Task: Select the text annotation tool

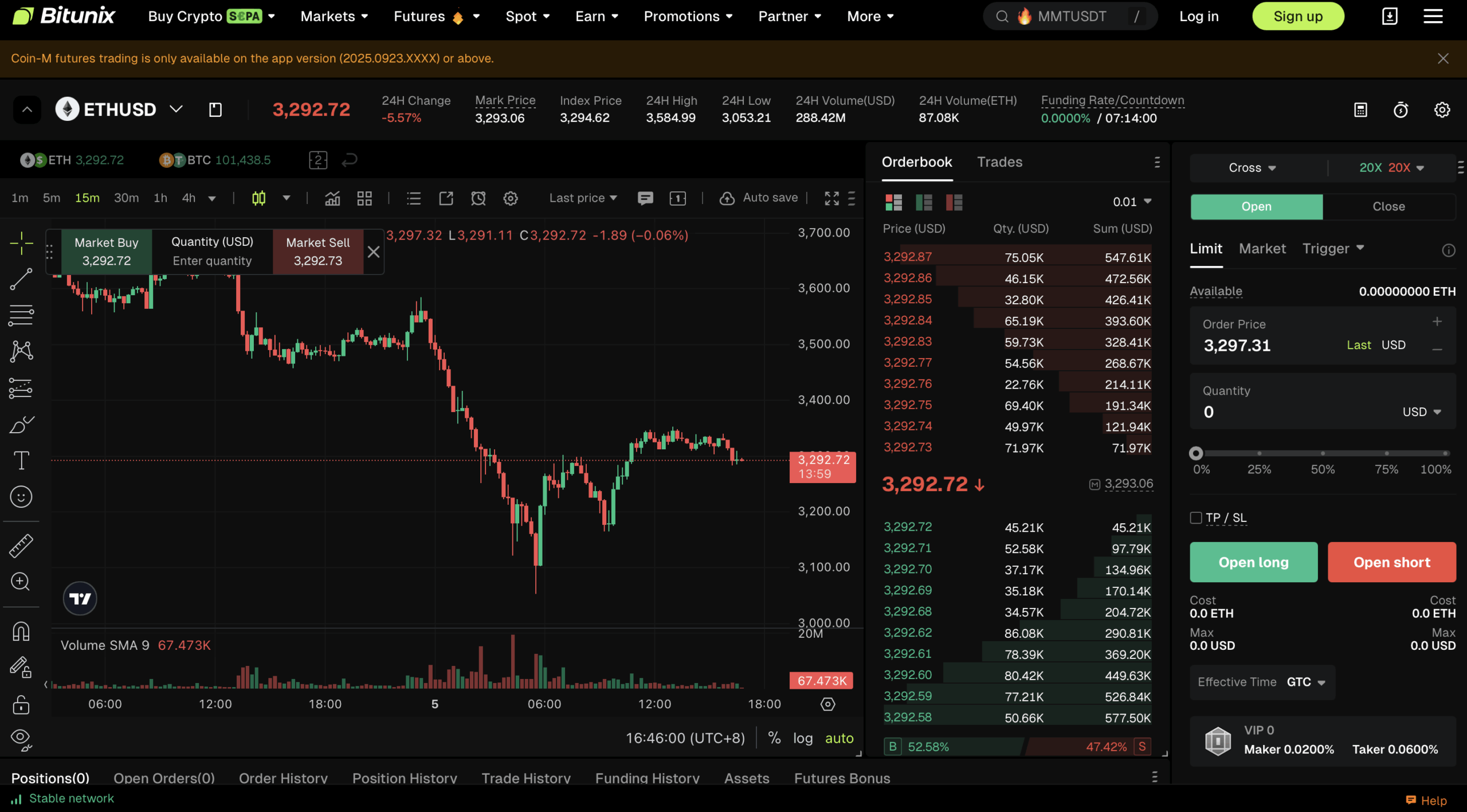Action: pyautogui.click(x=21, y=461)
